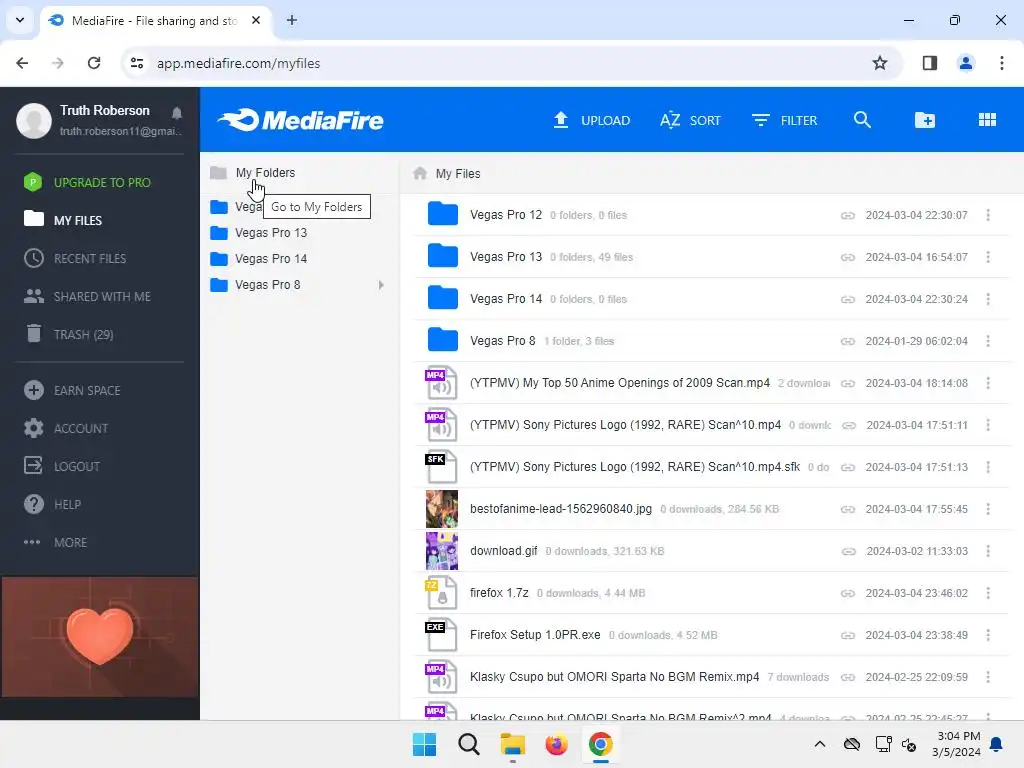This screenshot has width=1024, height=768.
Task: Open the Sort options
Action: click(x=690, y=120)
